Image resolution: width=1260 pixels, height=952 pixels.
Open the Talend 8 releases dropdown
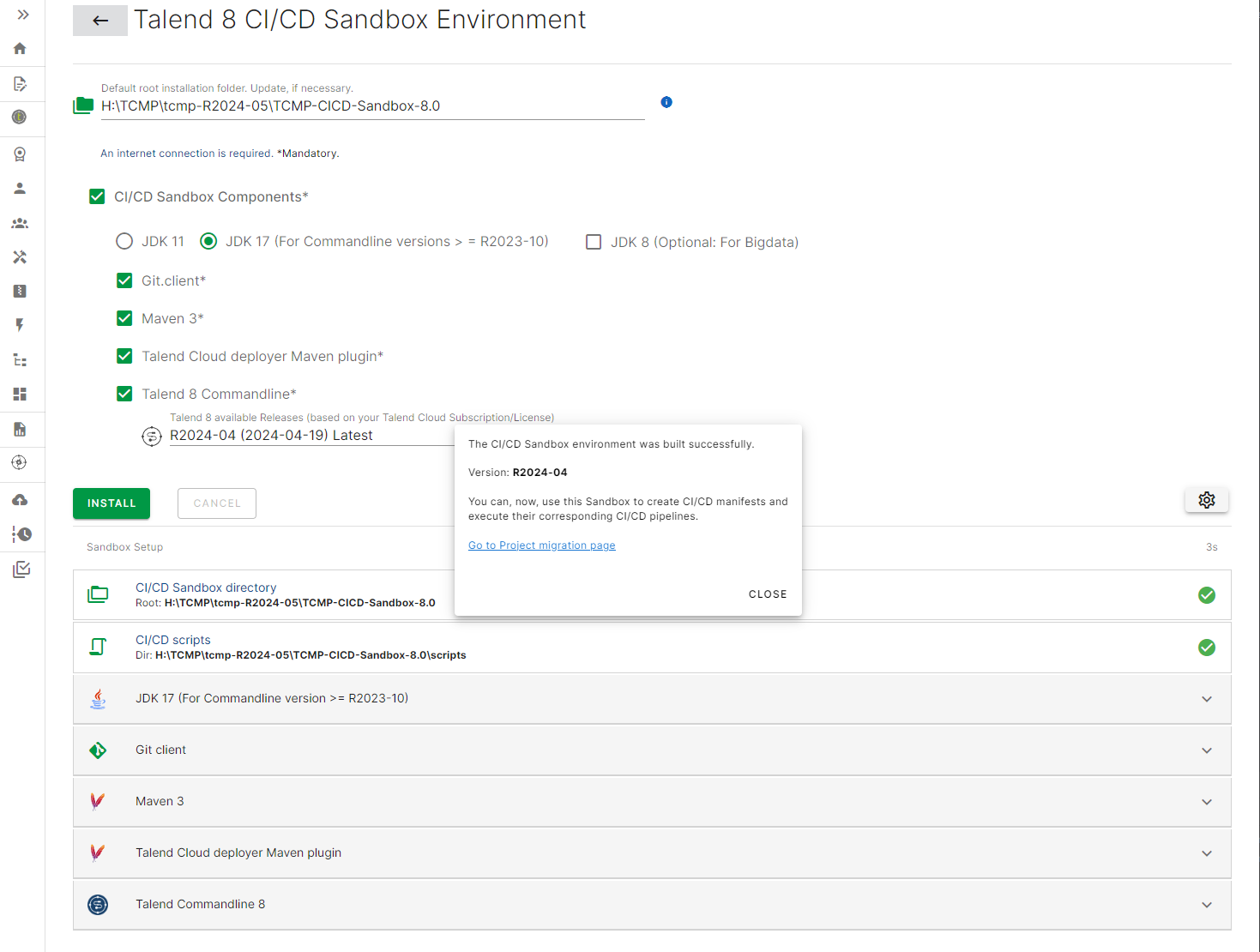tap(312, 435)
